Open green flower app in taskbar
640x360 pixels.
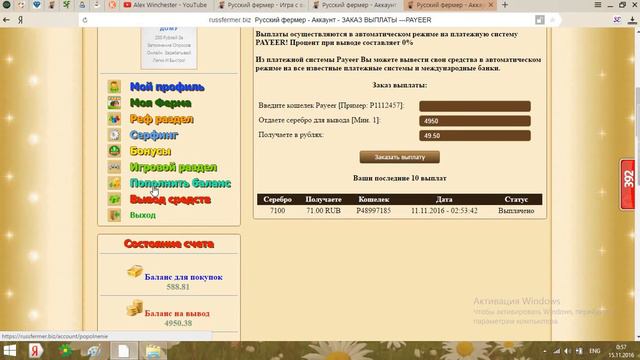[x=65, y=351]
